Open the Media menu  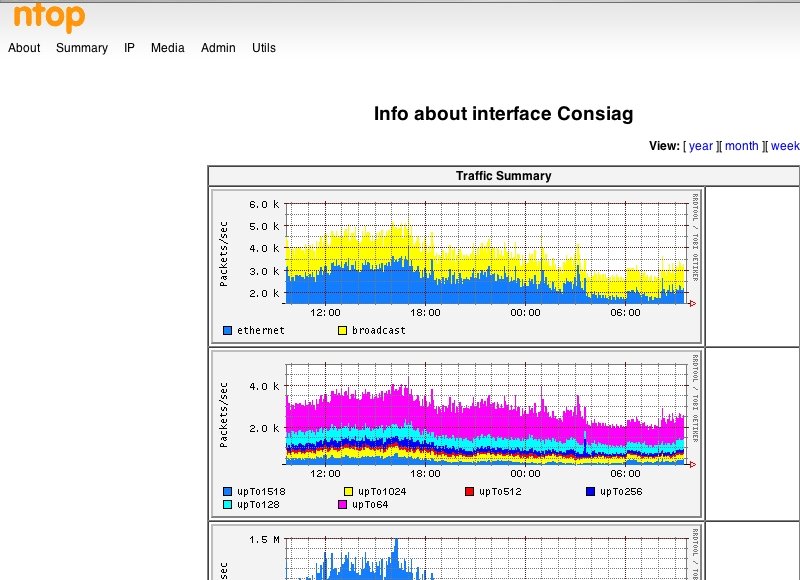167,48
